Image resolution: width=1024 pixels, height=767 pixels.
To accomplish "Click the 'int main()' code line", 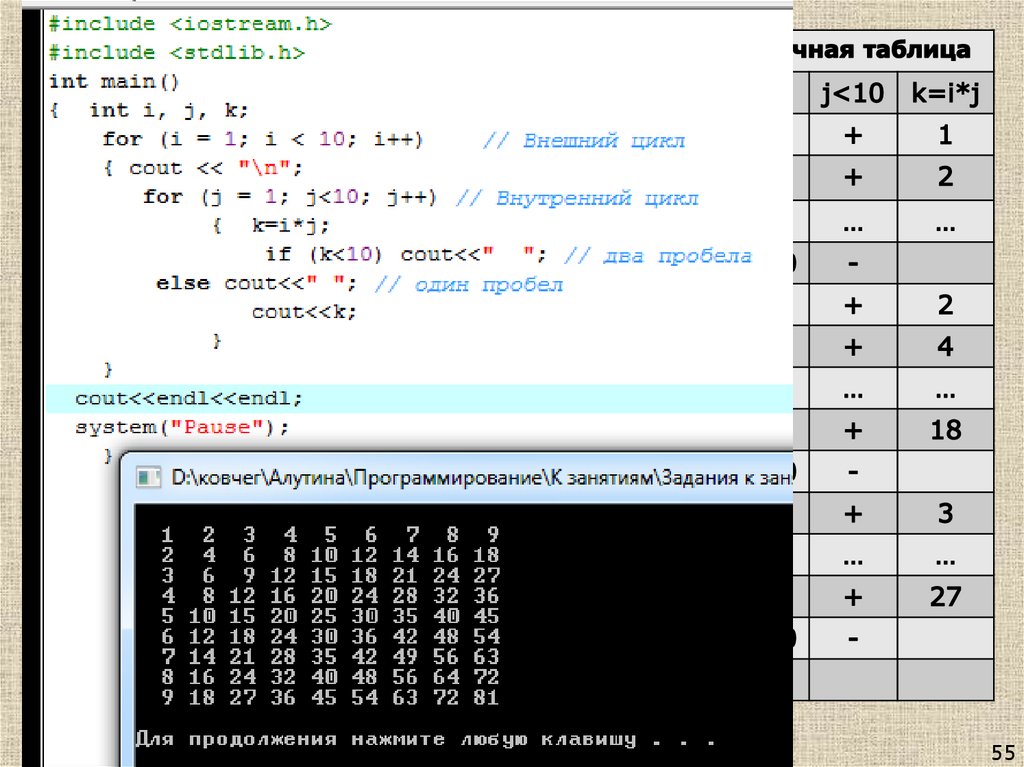I will click(114, 82).
